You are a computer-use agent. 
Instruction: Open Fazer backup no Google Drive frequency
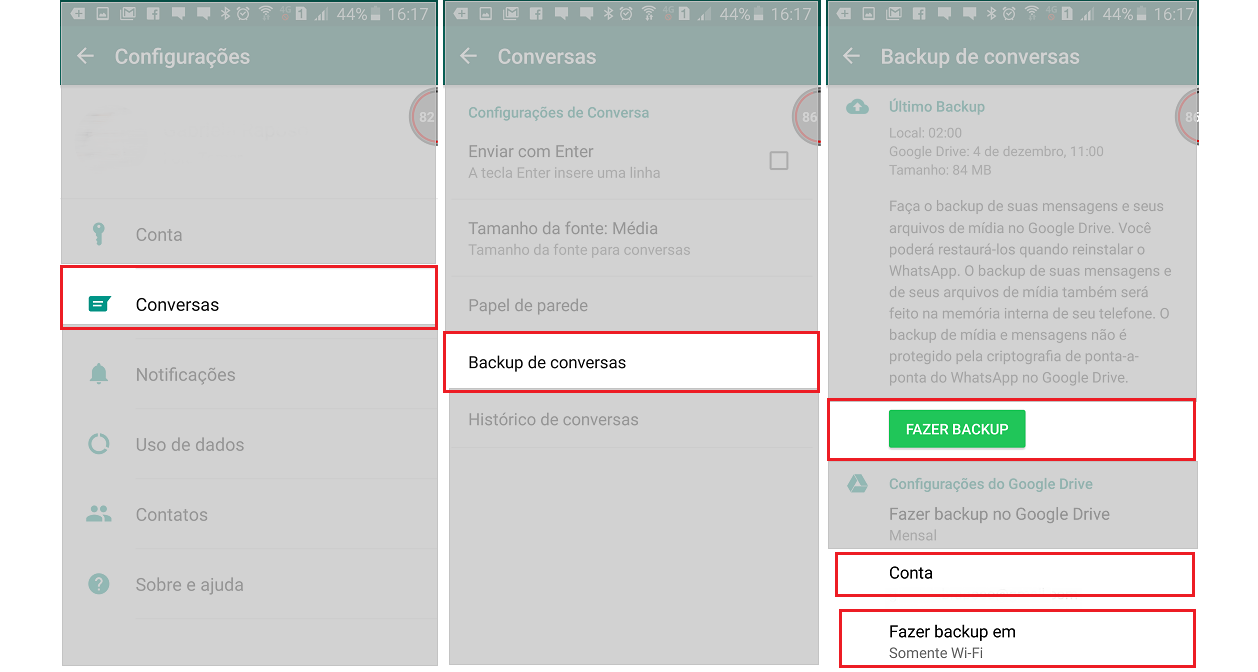pos(1012,523)
